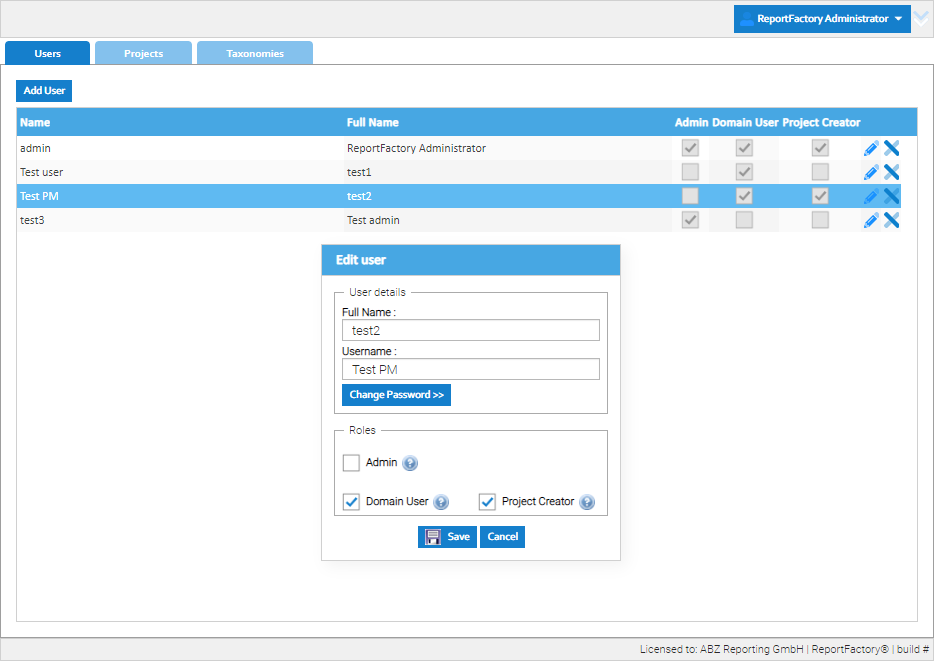Click into the Full Name text field
This screenshot has width=934, height=661.
click(x=470, y=331)
